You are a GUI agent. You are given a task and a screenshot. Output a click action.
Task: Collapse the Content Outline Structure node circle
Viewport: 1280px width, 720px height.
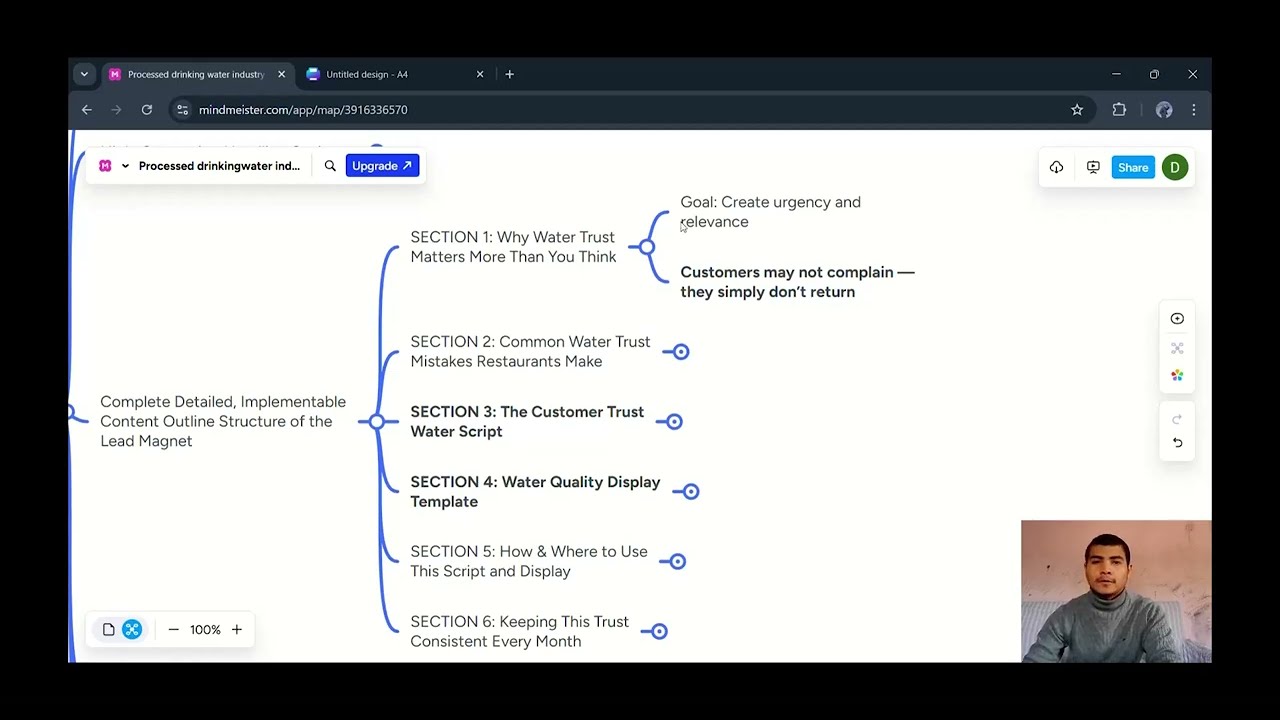coord(376,422)
